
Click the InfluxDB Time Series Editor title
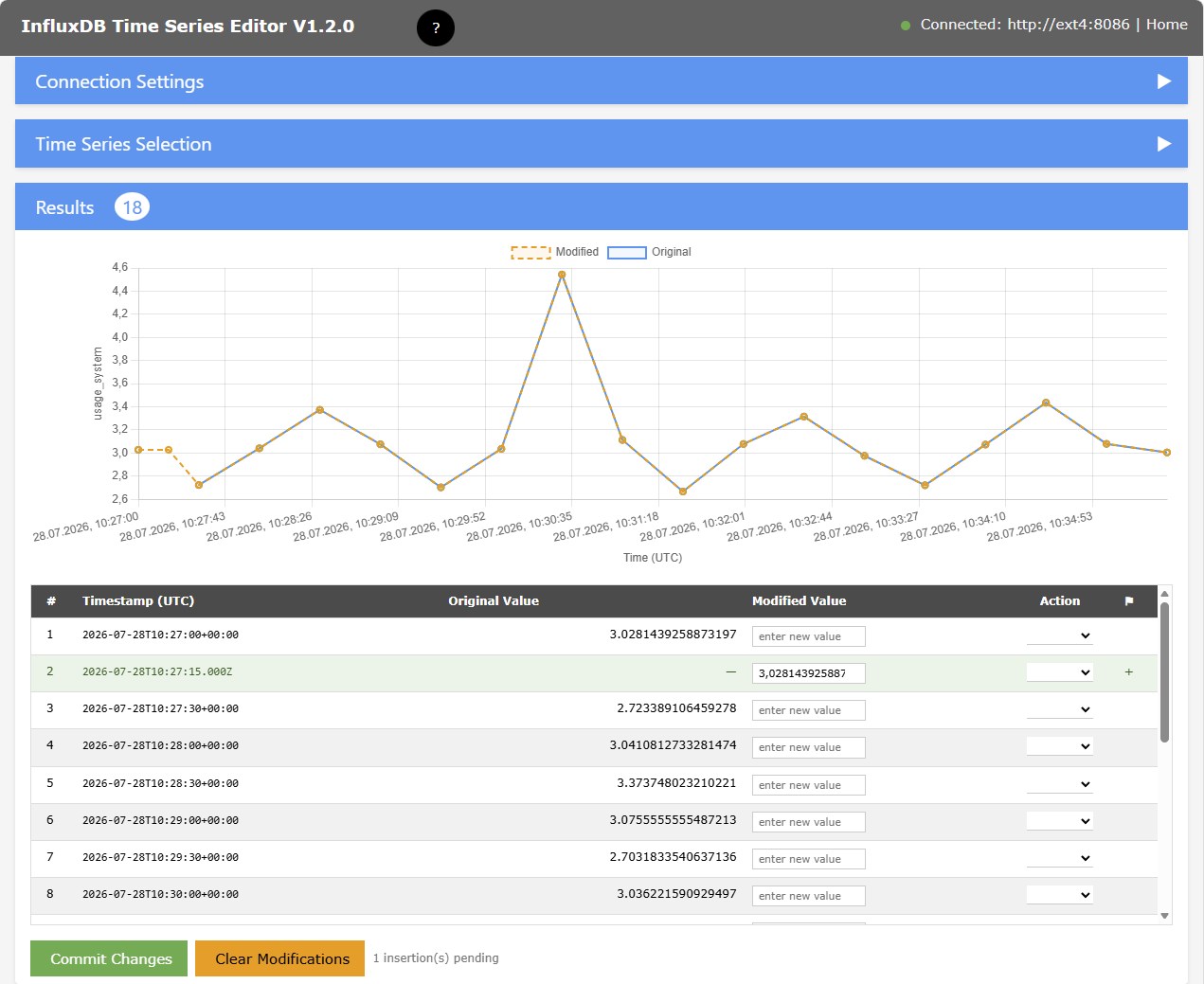coord(188,27)
